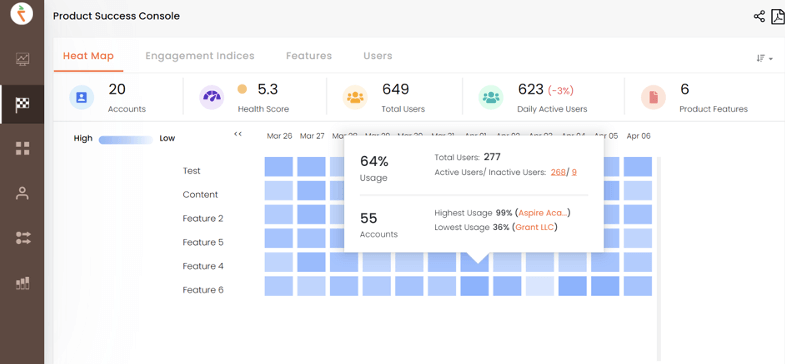Open the bar chart reports sidebar icon
This screenshot has width=785, height=364.
click(x=23, y=283)
